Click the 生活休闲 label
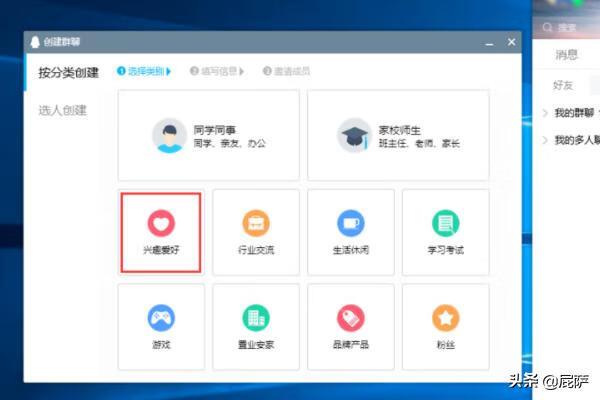 (351, 250)
